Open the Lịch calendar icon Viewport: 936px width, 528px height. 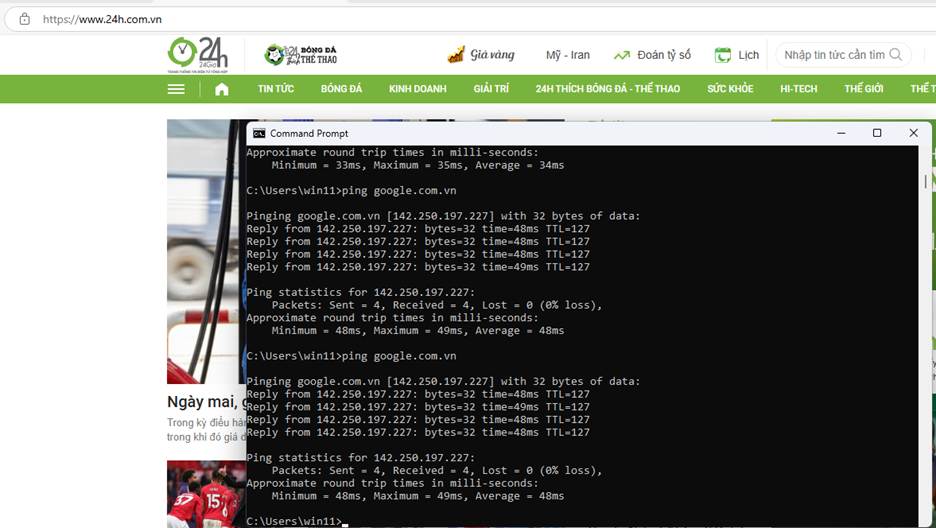click(x=723, y=55)
